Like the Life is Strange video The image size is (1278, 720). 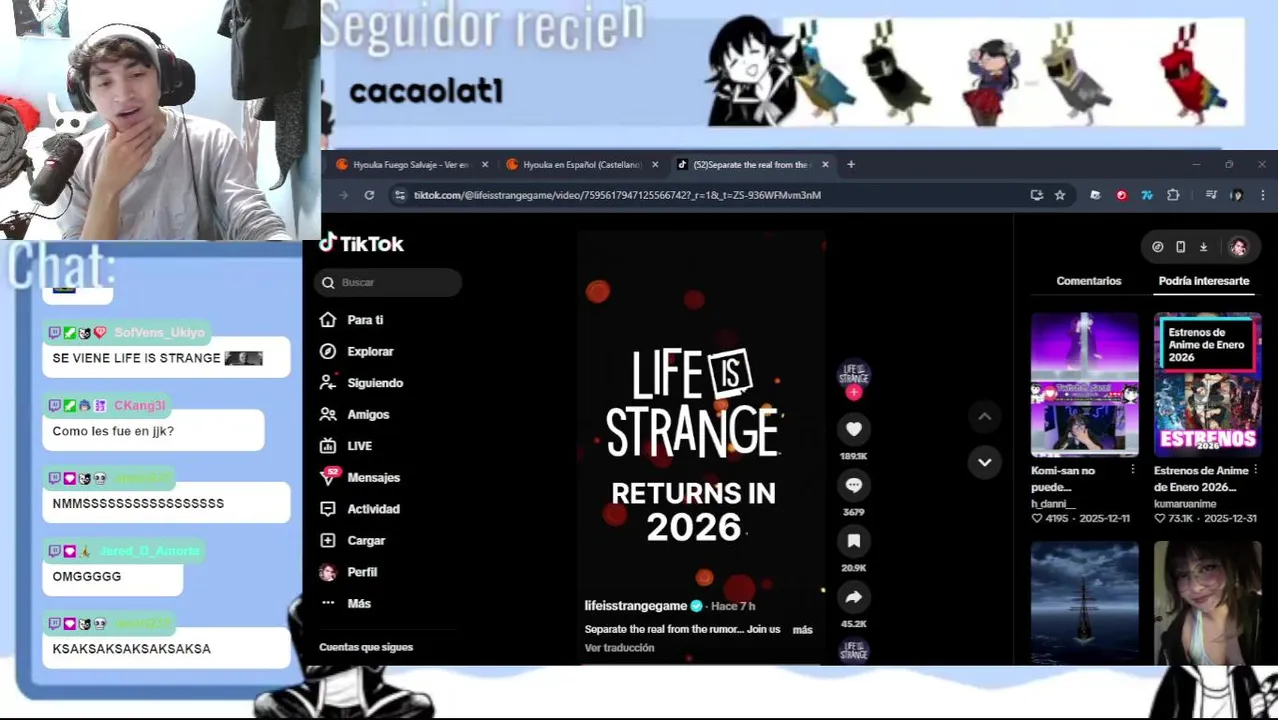(853, 429)
